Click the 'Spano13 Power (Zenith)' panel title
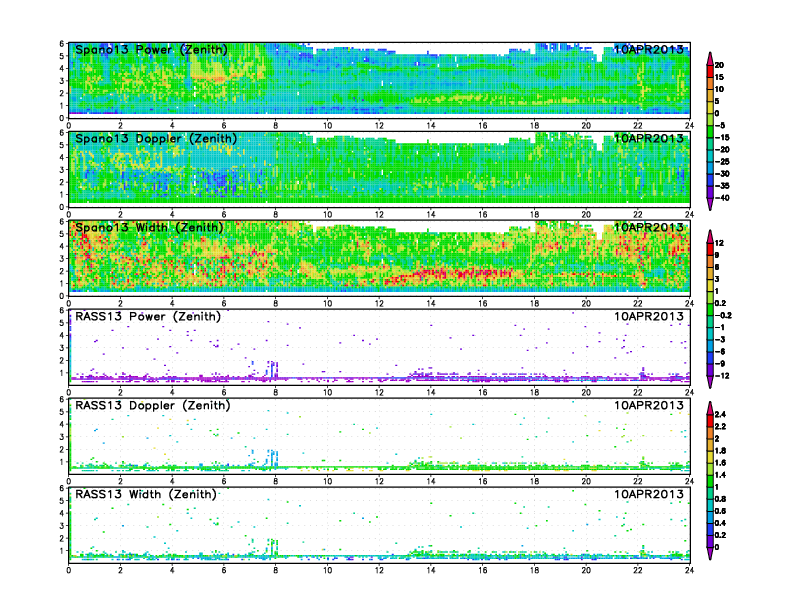This screenshot has width=792, height=612. point(151,50)
